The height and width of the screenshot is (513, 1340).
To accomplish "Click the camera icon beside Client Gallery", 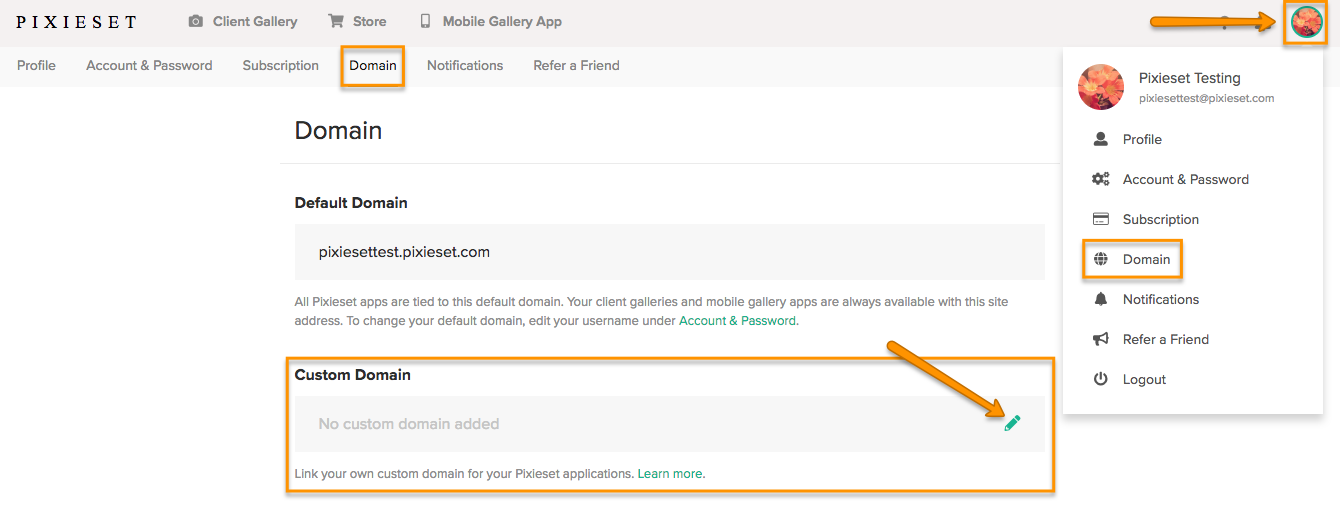I will tap(196, 21).
